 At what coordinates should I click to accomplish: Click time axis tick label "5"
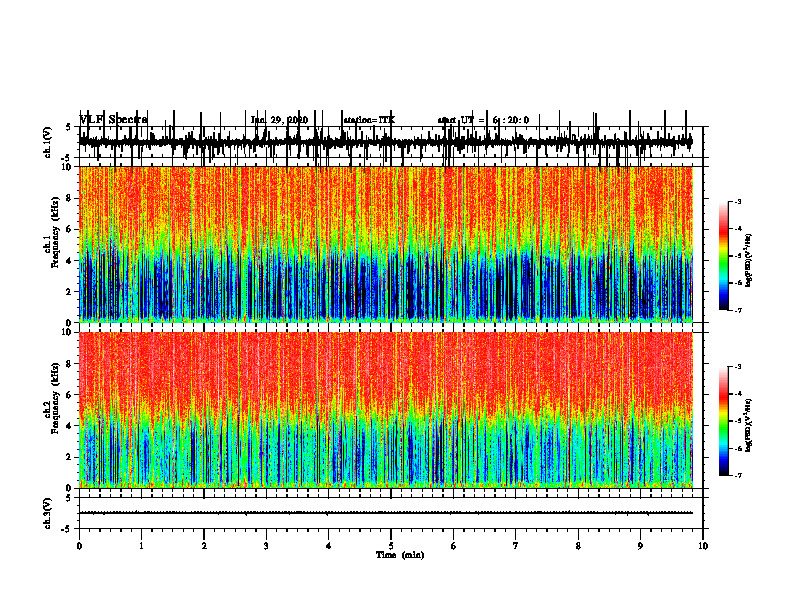pyautogui.click(x=391, y=546)
